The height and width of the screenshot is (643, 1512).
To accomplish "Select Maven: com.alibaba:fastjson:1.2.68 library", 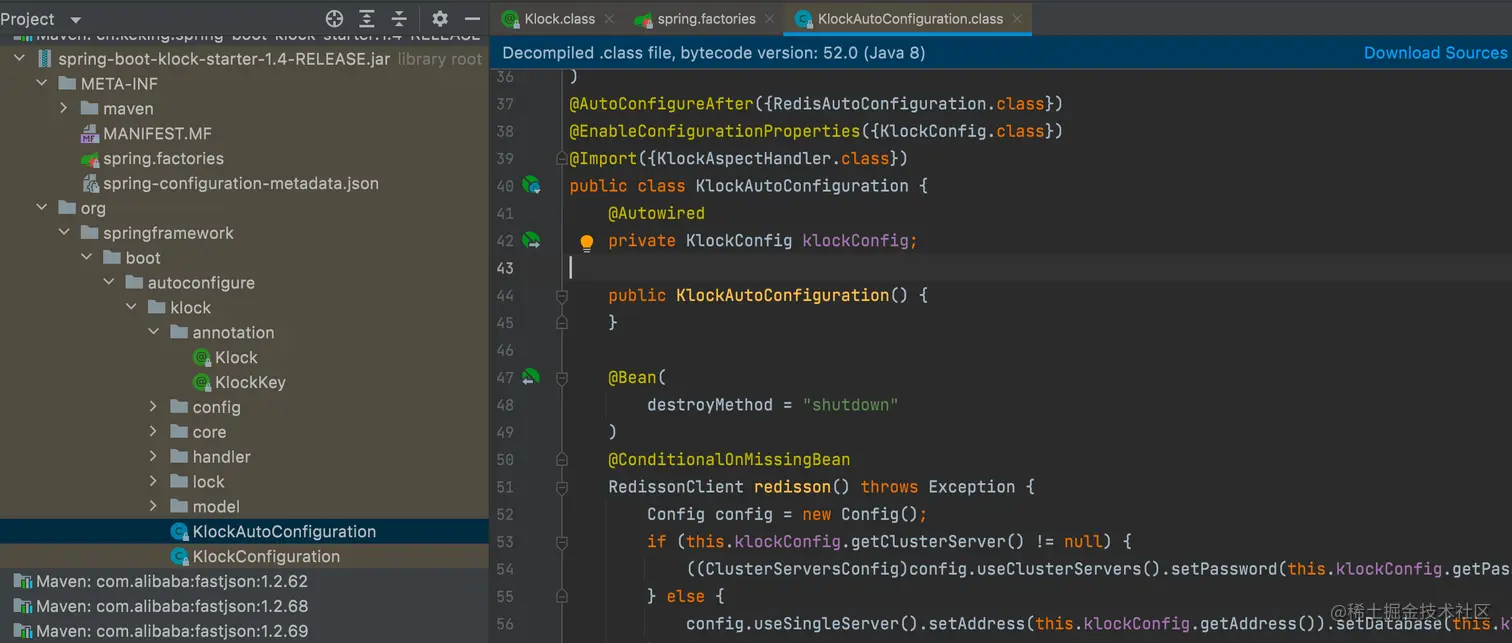I will pyautogui.click(x=172, y=606).
